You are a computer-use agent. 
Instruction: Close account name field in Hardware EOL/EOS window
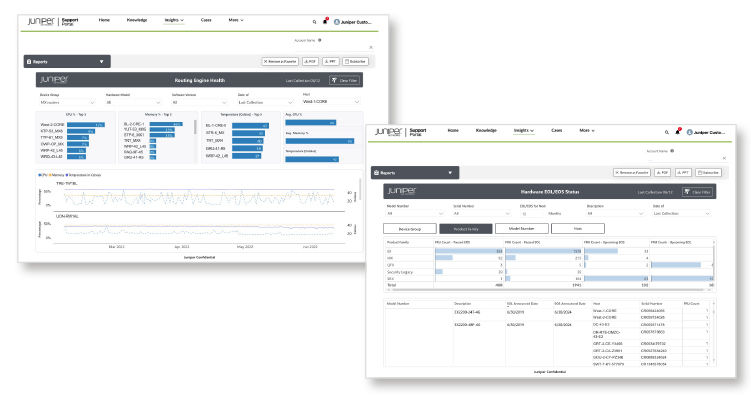pos(724,158)
